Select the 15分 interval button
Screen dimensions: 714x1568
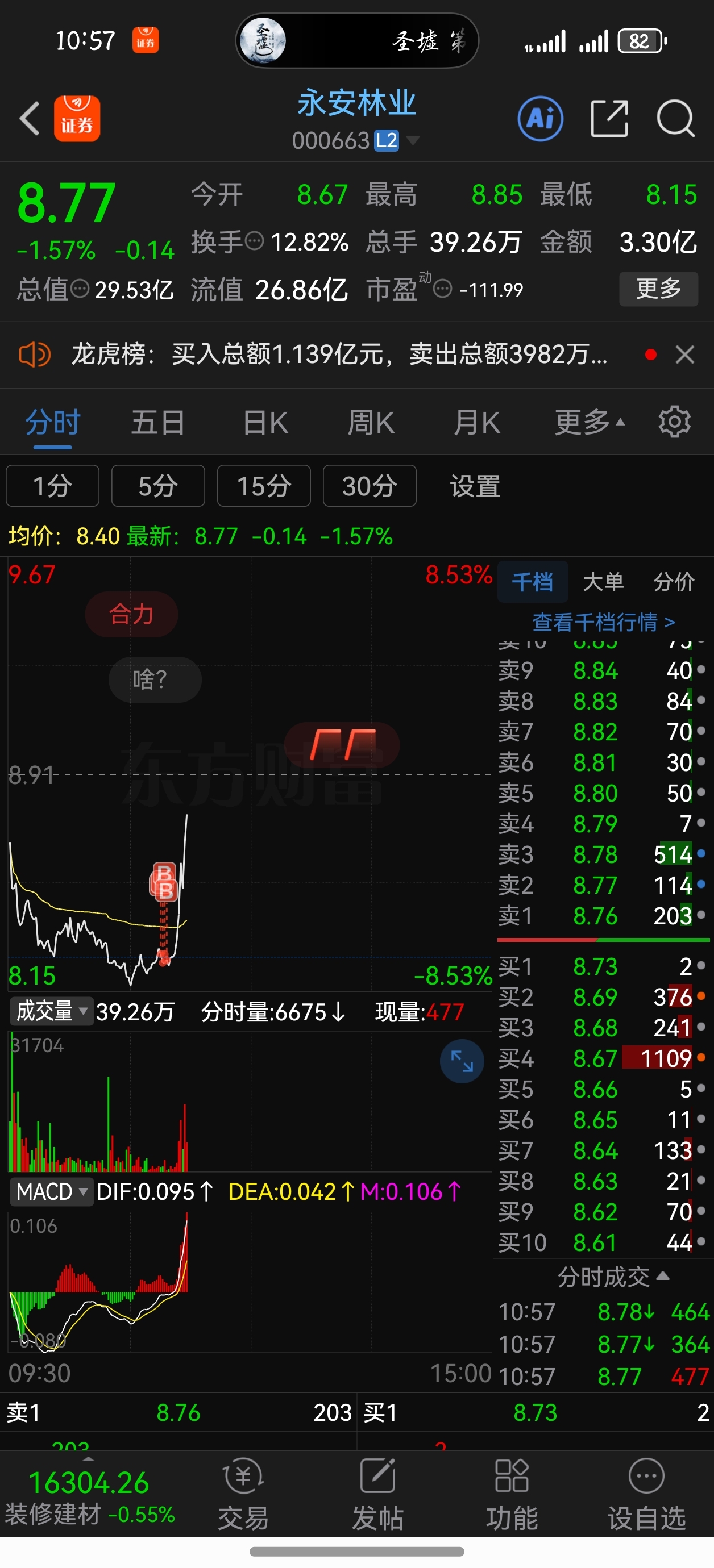(x=264, y=486)
